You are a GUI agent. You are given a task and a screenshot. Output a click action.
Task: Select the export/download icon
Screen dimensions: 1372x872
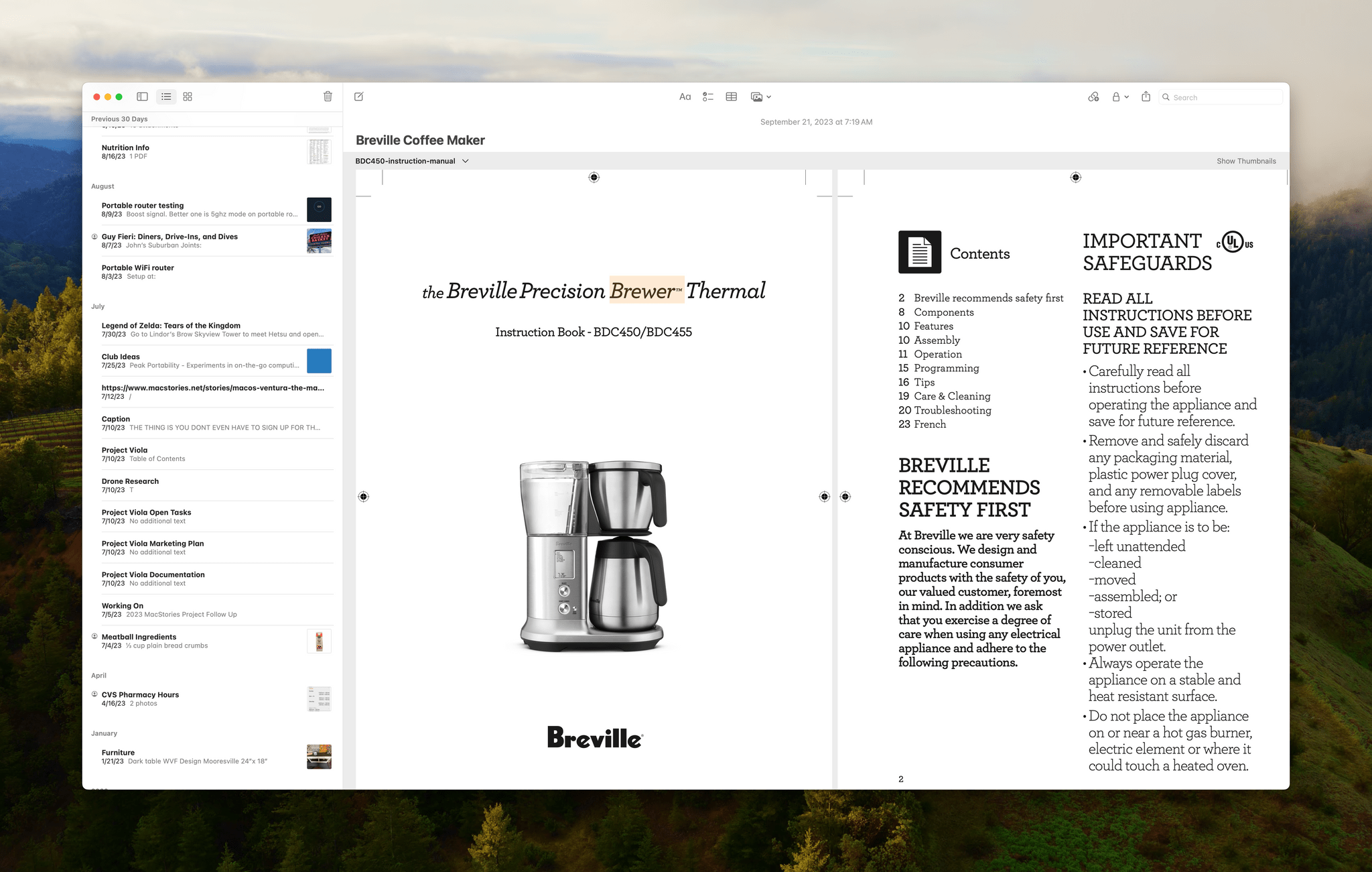[x=1147, y=97]
